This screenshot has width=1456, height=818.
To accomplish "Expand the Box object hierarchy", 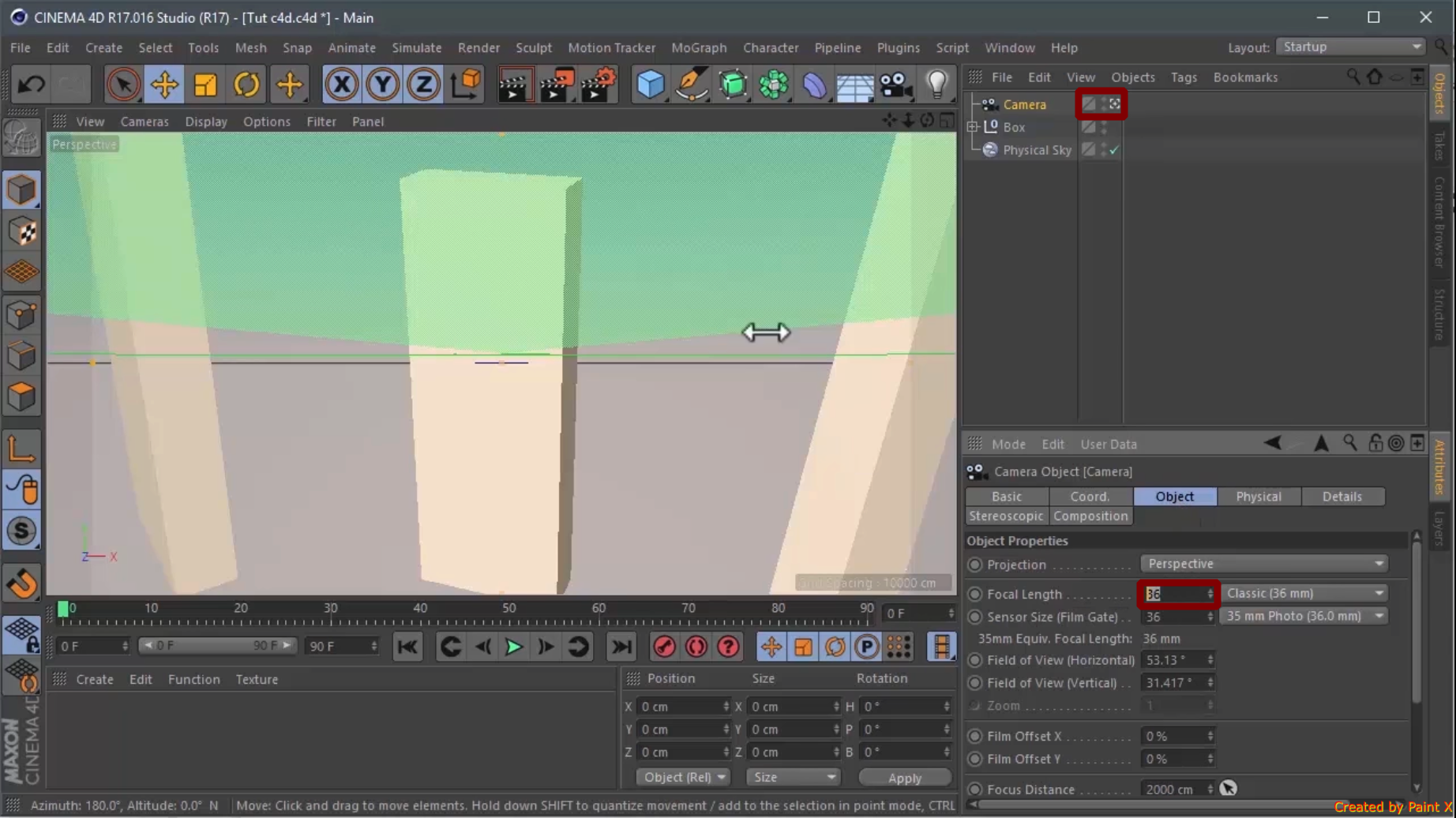I will (973, 127).
